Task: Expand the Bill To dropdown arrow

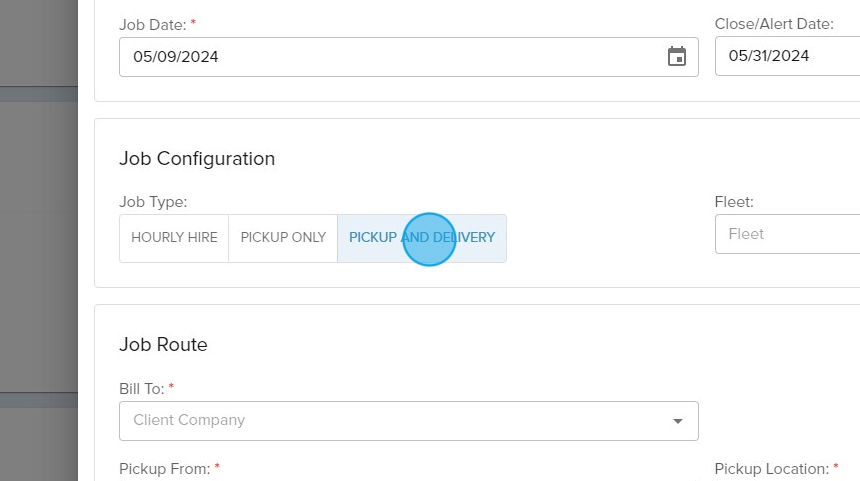Action: tap(678, 421)
